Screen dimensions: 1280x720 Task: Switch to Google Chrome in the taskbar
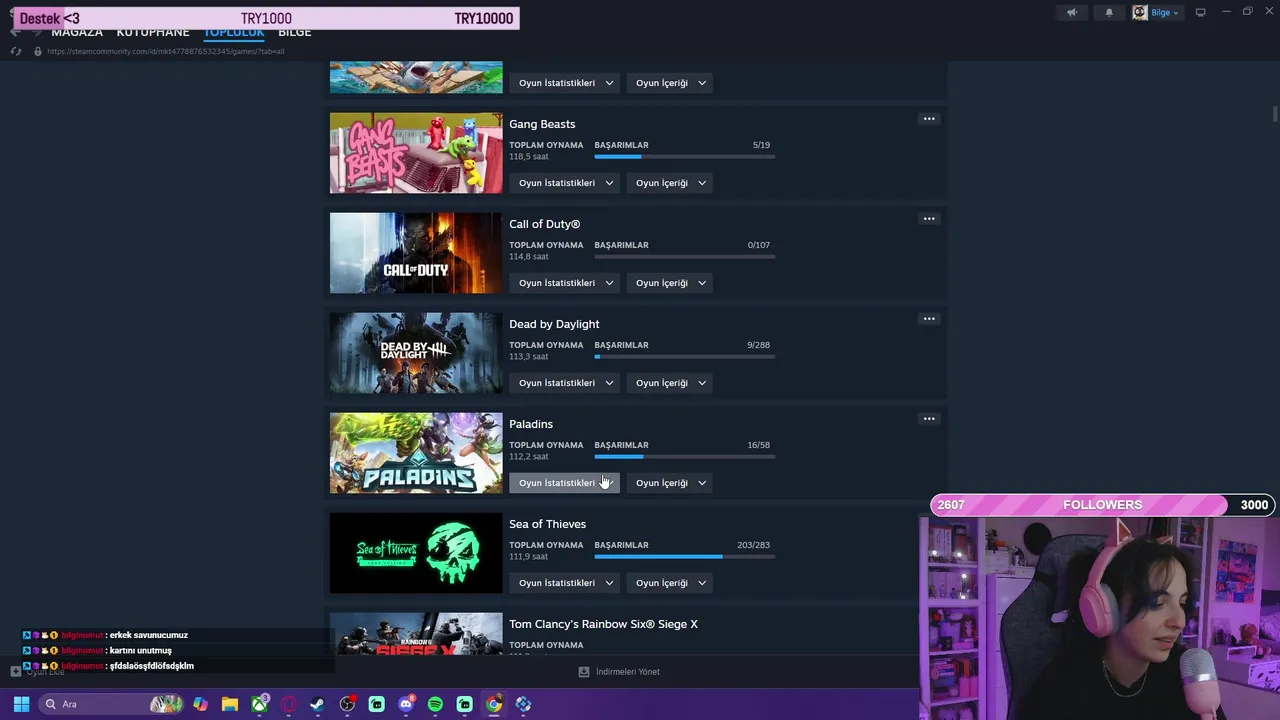tap(494, 704)
